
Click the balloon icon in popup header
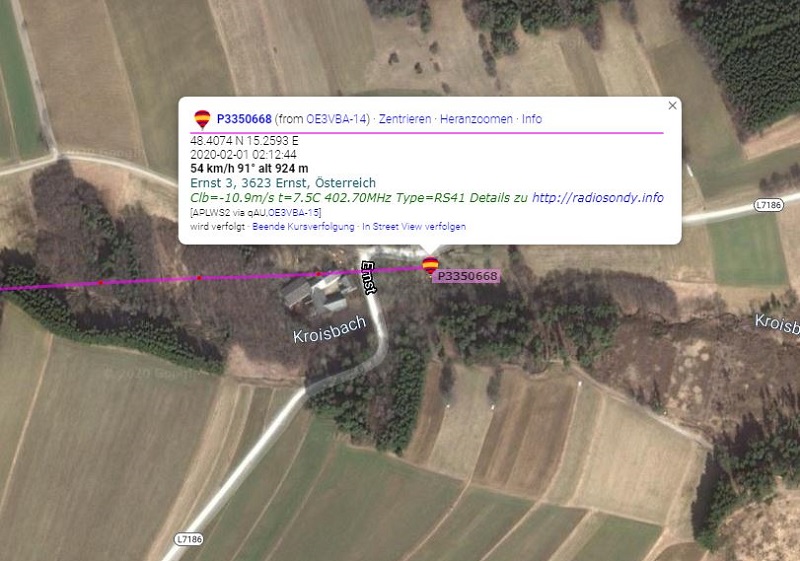(202, 119)
